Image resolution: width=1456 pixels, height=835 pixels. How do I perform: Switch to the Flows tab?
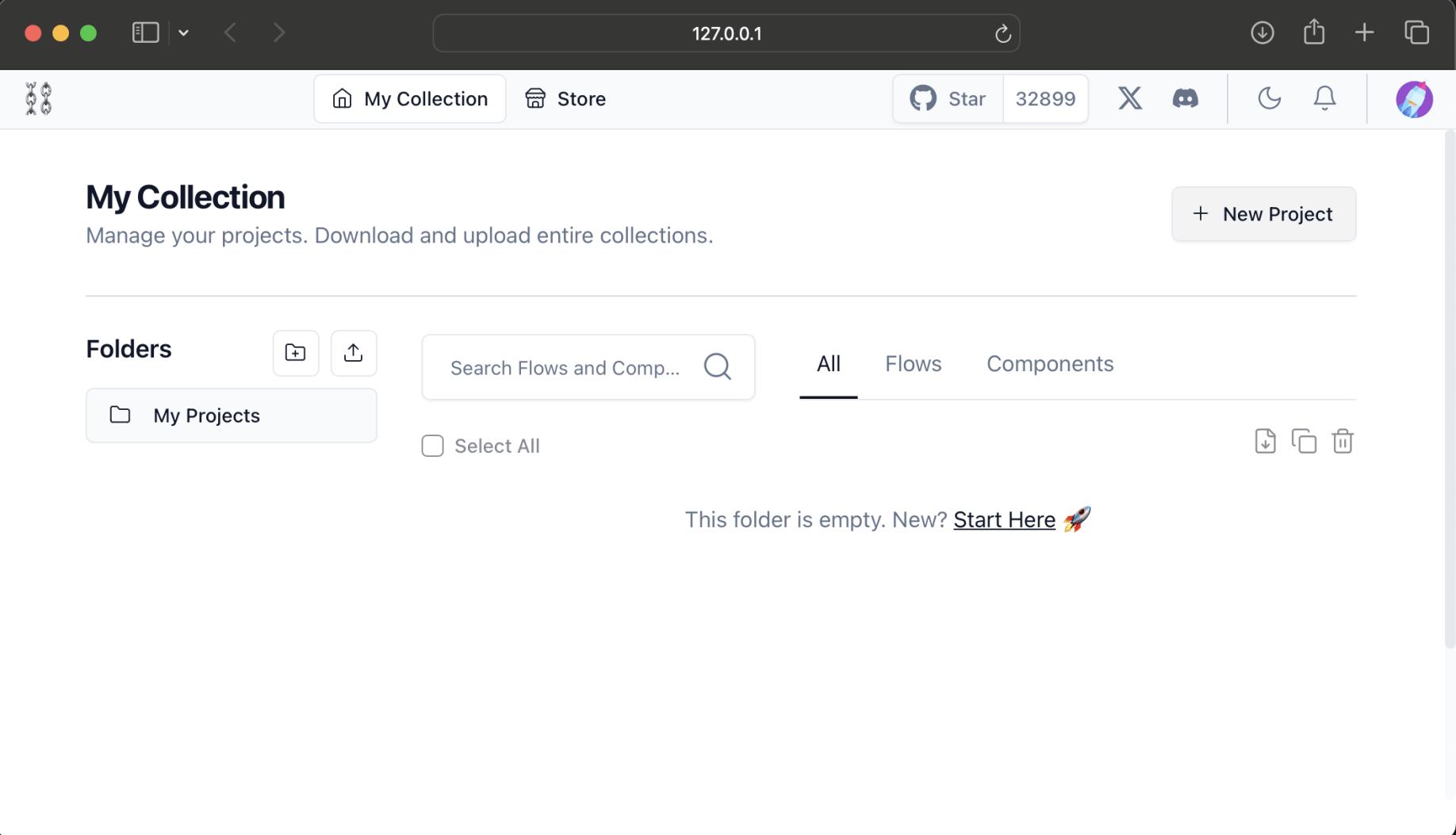pos(913,364)
